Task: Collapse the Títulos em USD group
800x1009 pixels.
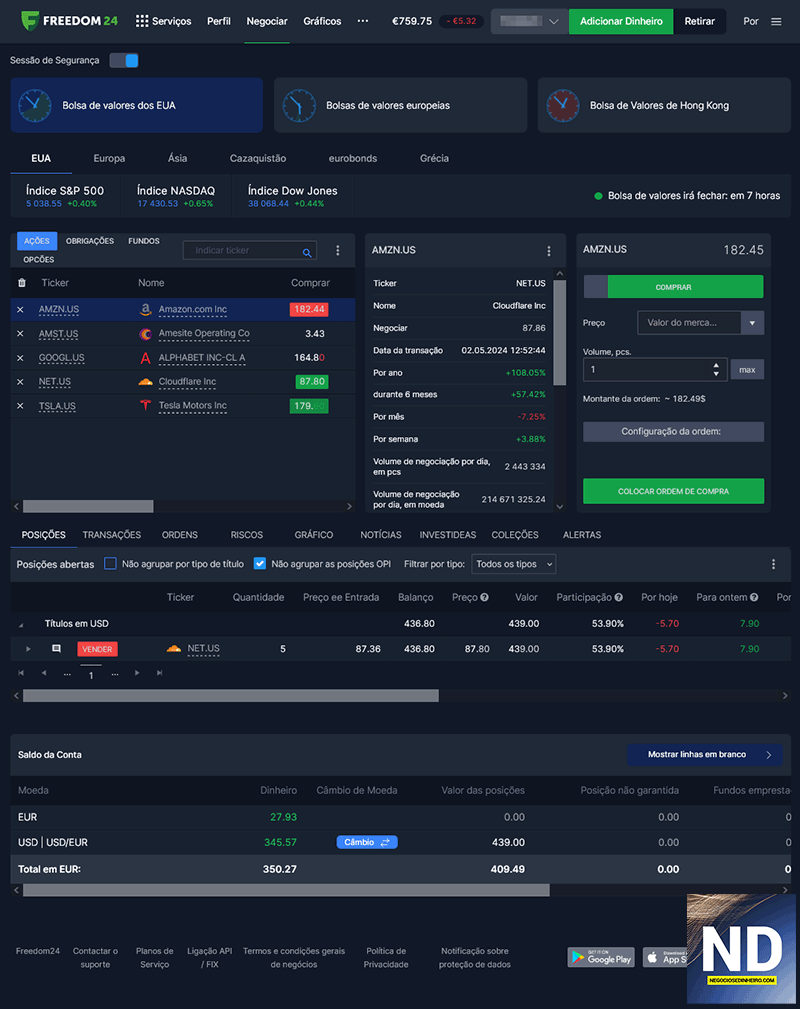Action: tap(21, 624)
